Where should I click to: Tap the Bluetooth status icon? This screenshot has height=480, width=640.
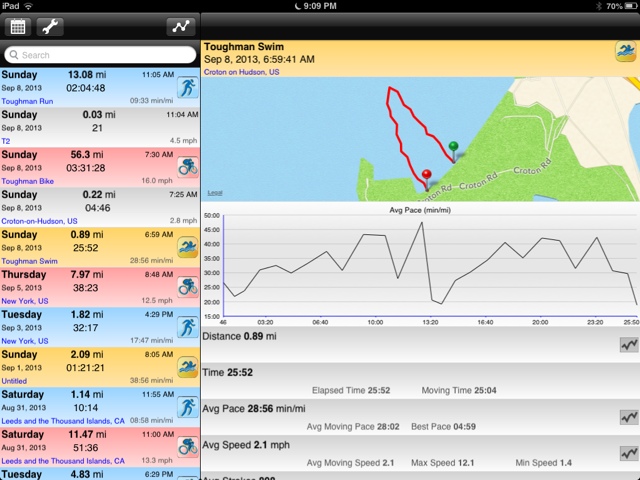[599, 6]
